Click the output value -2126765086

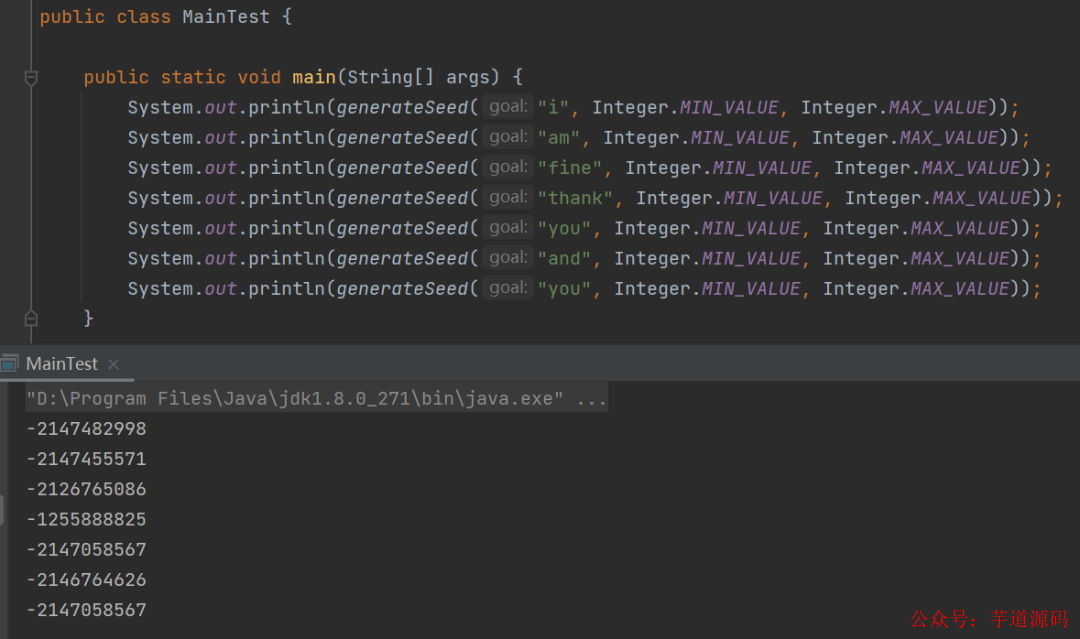point(87,489)
